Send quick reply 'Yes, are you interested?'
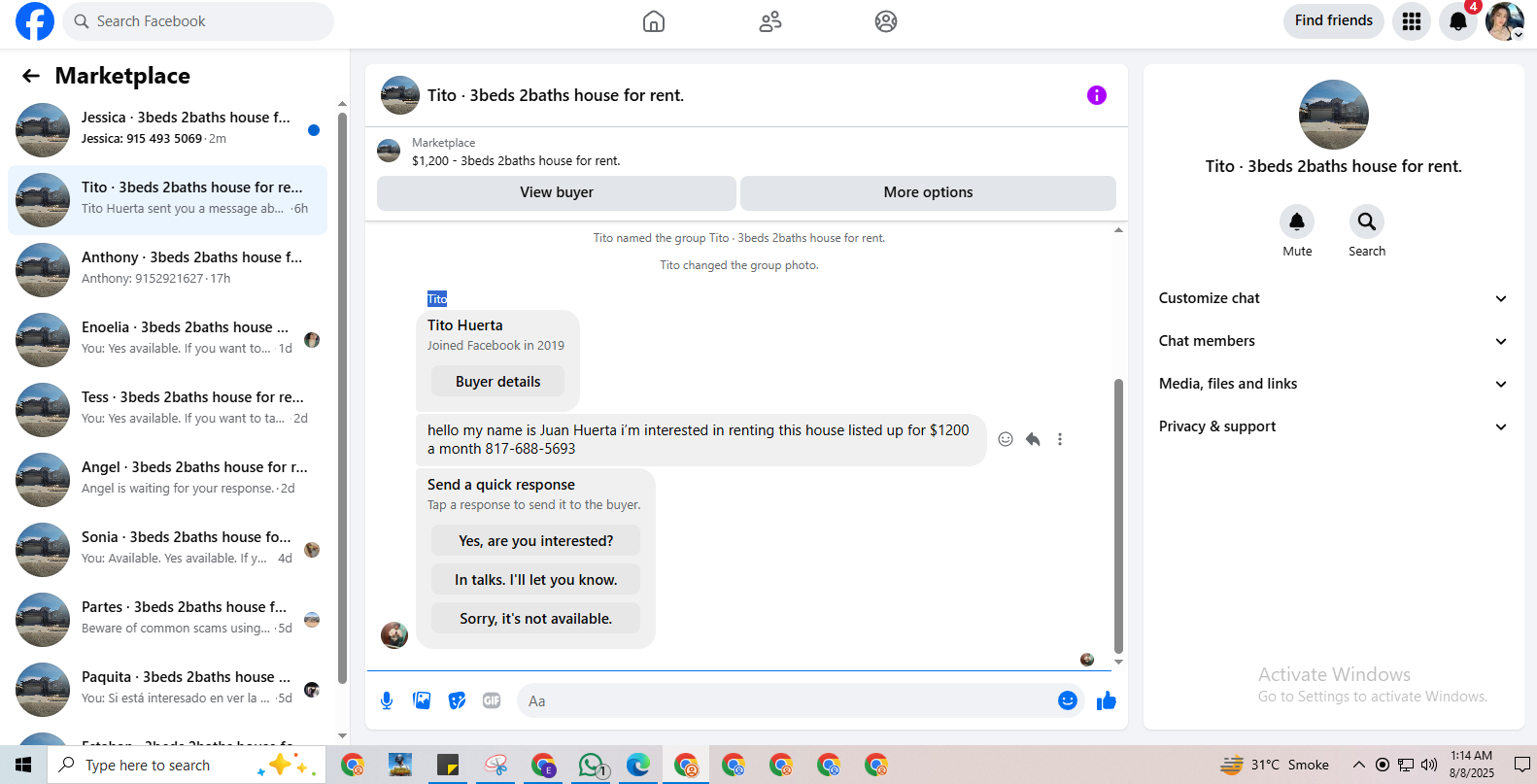Image resolution: width=1537 pixels, height=784 pixels. click(536, 541)
